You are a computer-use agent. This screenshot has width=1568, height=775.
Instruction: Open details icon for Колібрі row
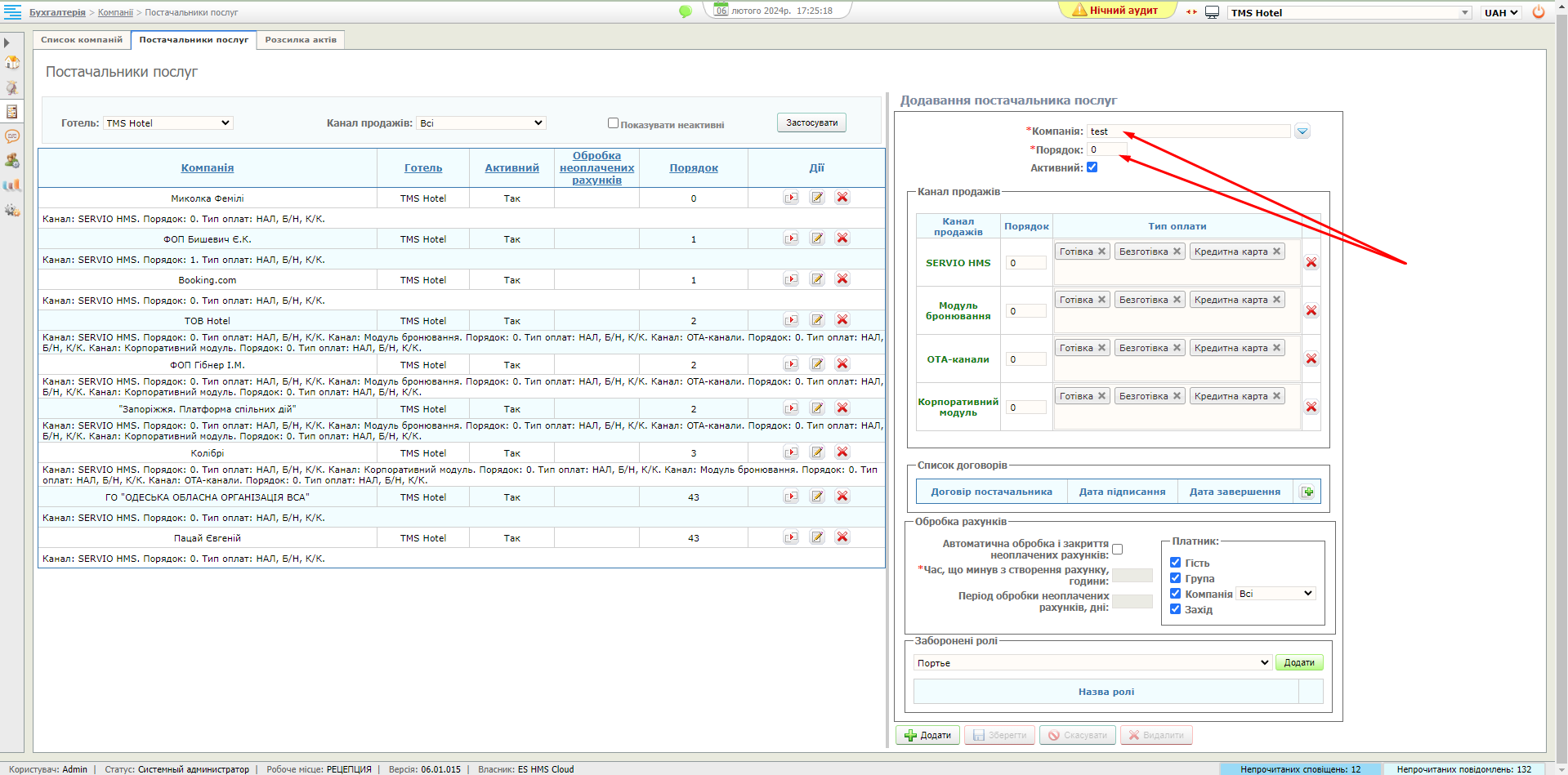(x=790, y=452)
